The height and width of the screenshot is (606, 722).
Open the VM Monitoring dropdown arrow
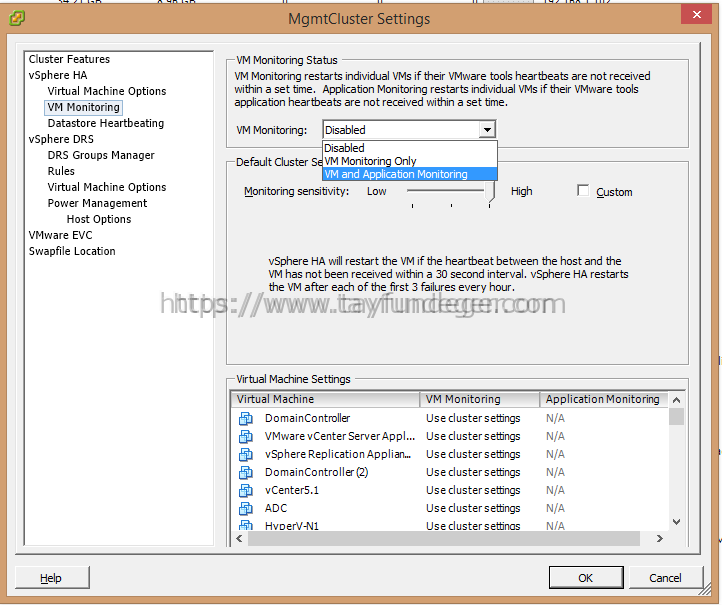coord(487,130)
